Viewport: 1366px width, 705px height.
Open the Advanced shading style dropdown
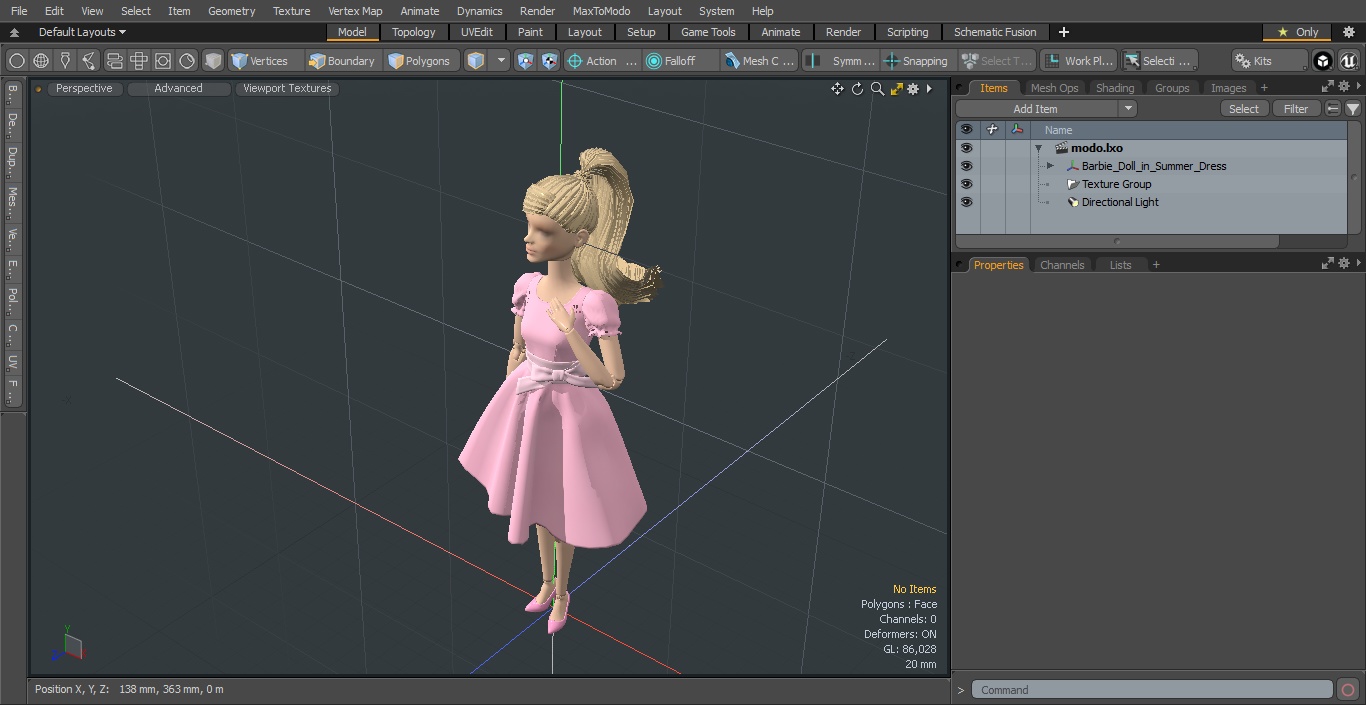[x=178, y=88]
